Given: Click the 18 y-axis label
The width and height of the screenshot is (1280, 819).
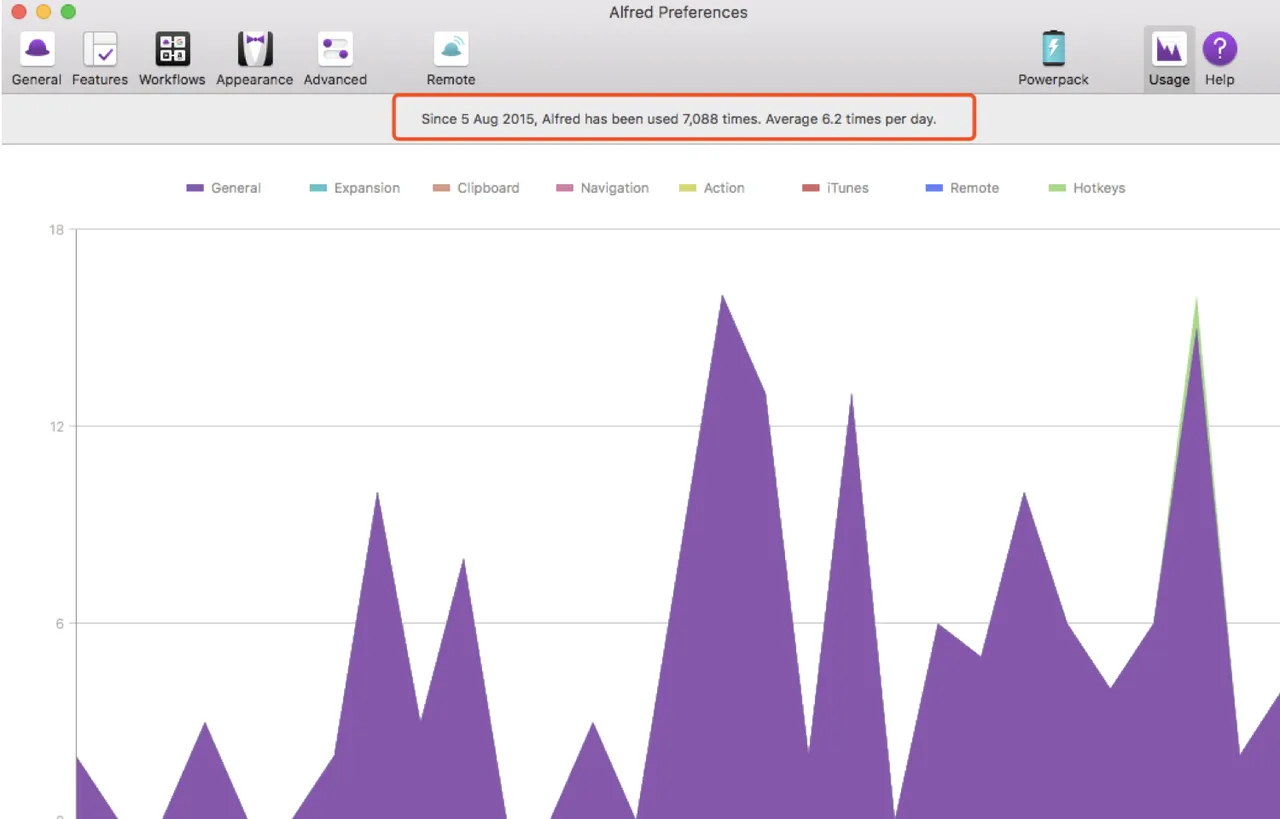Looking at the screenshot, I should pos(56,230).
